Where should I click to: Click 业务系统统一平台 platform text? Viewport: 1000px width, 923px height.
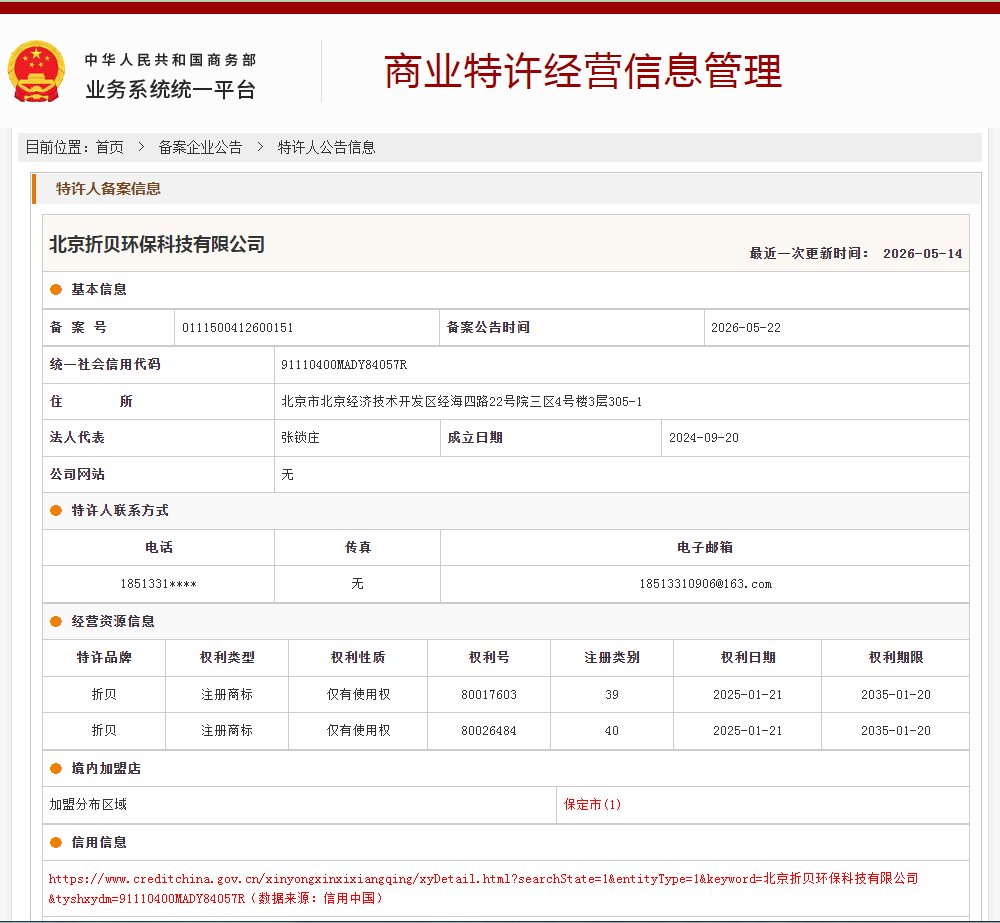pyautogui.click(x=171, y=89)
